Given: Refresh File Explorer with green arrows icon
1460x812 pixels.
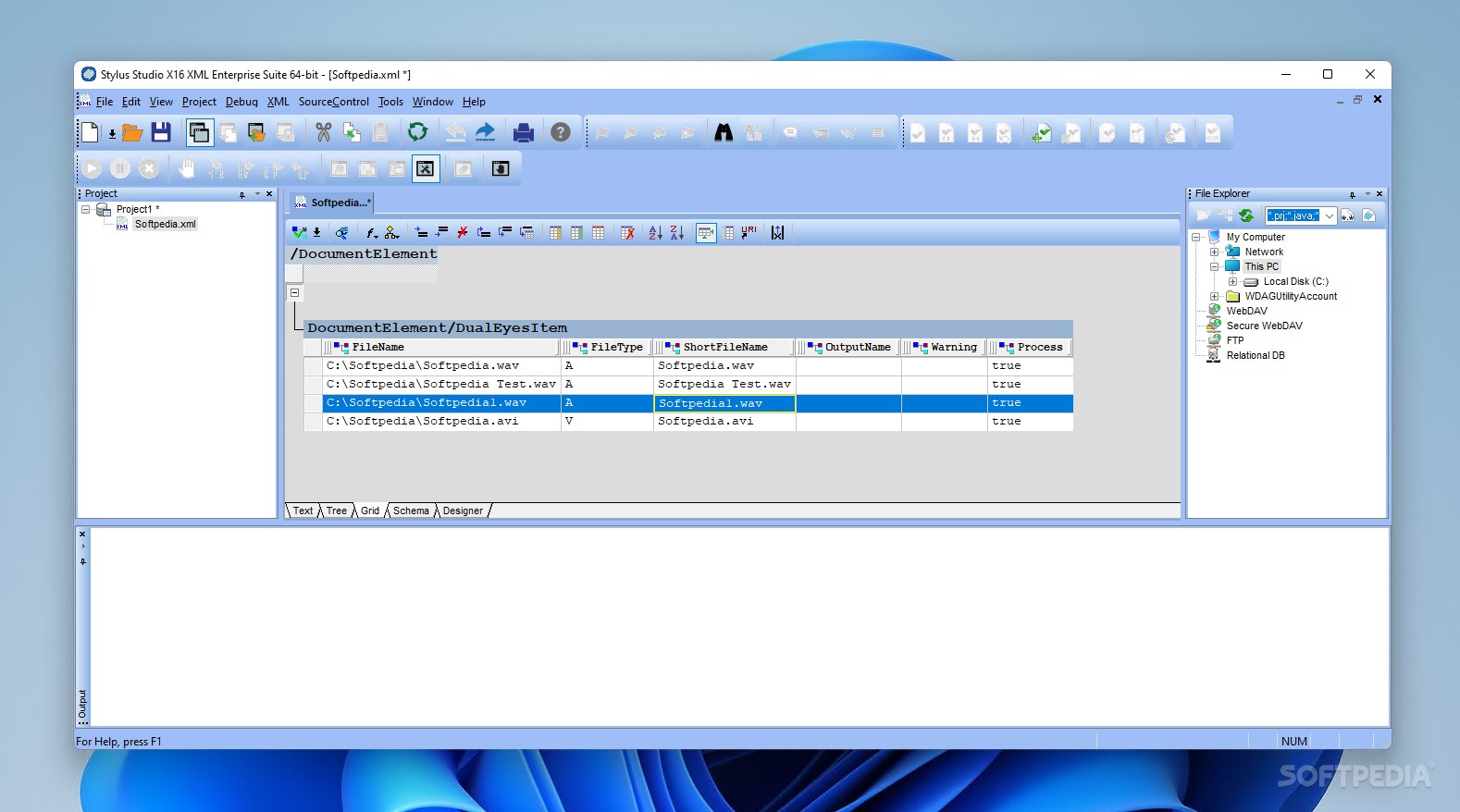Looking at the screenshot, I should click(1246, 215).
